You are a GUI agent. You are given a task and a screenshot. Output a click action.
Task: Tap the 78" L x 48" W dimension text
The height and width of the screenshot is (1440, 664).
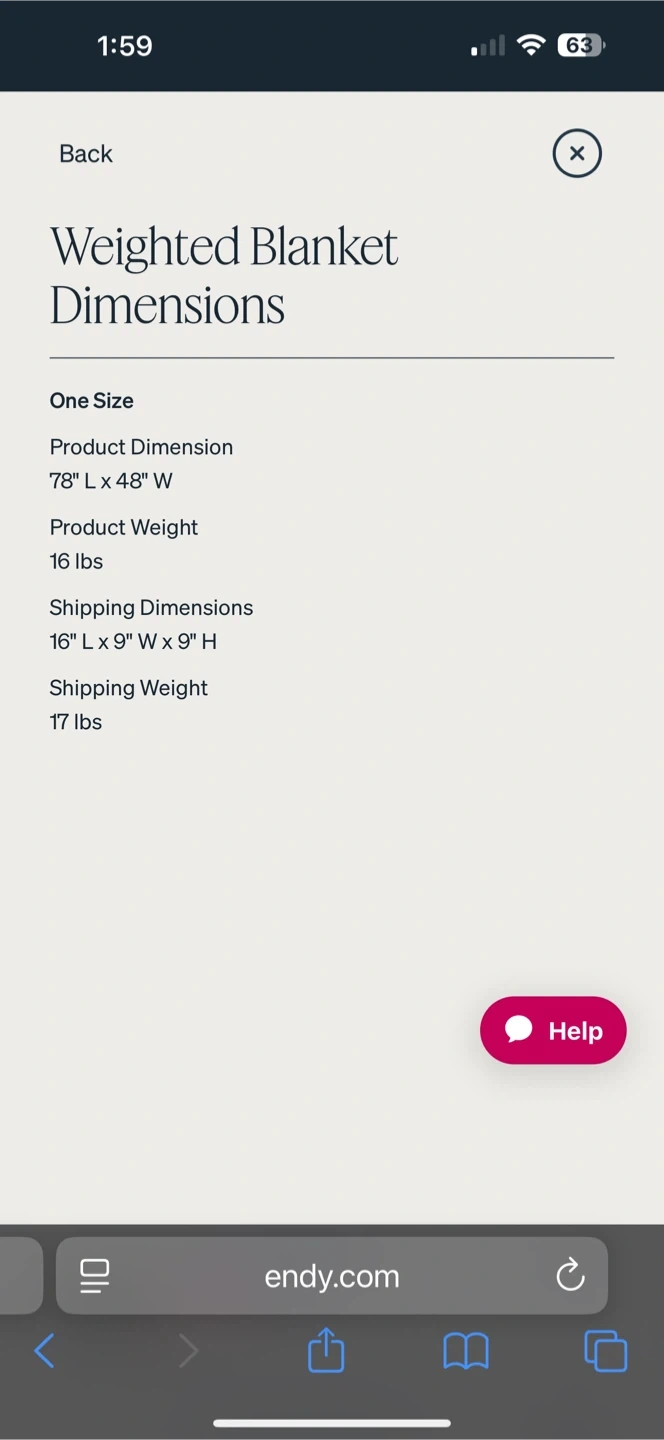111,481
